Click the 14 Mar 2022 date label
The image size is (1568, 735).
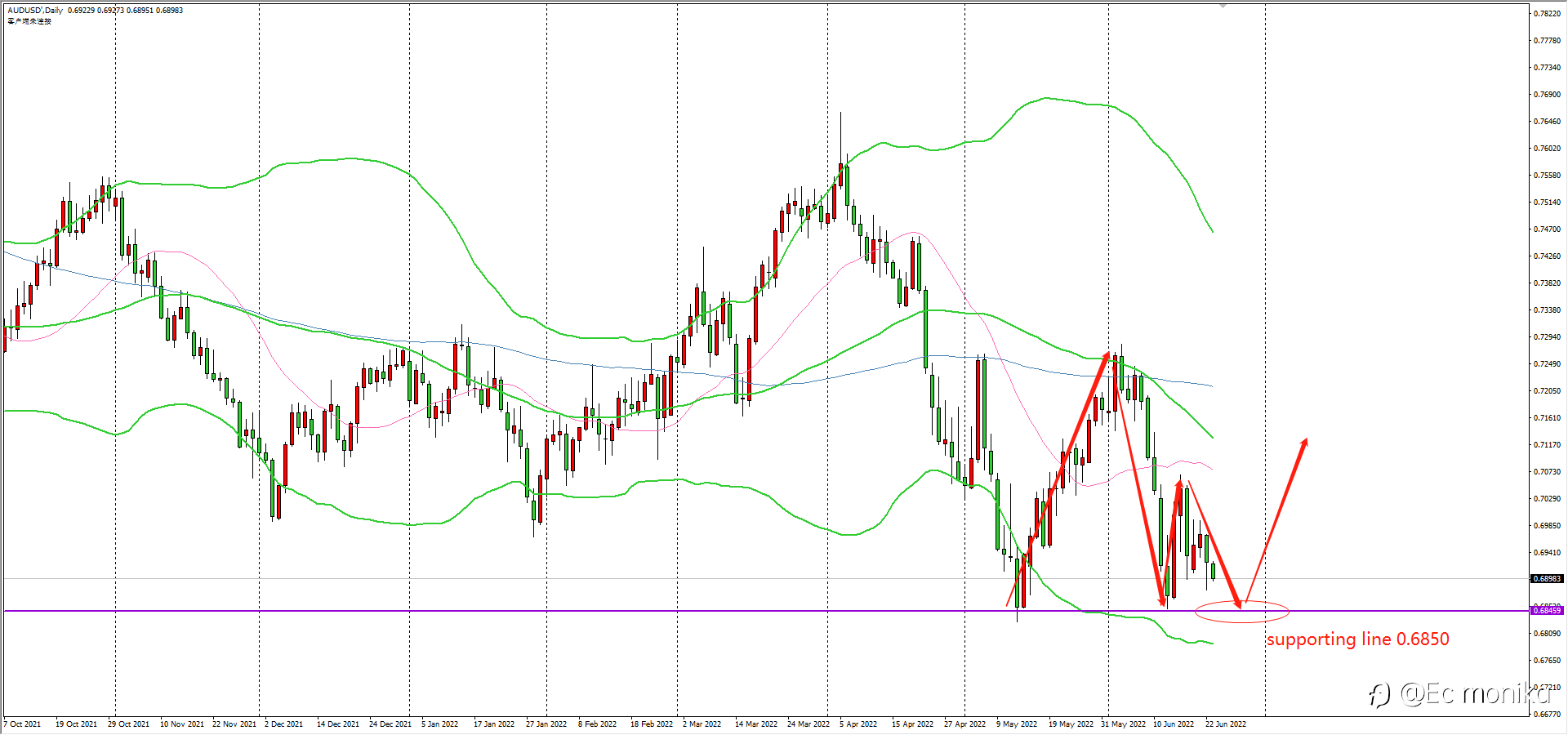point(756,724)
